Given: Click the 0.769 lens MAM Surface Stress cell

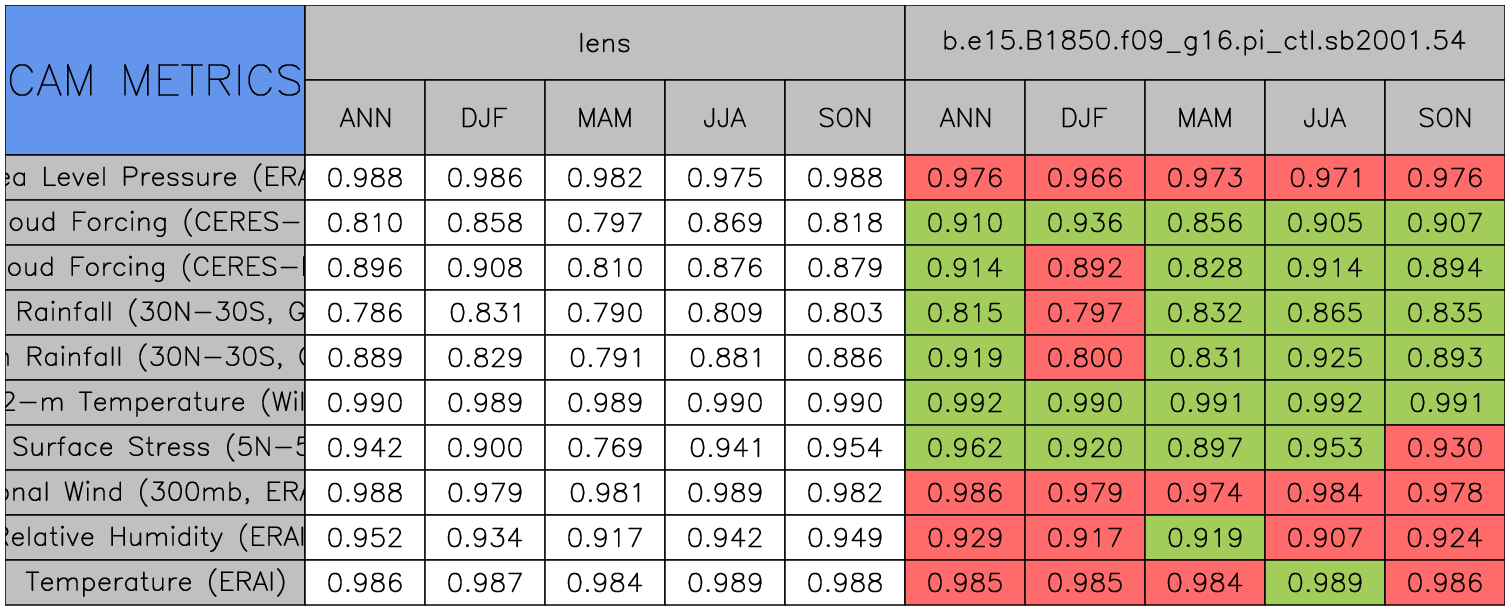Looking at the screenshot, I should click(x=604, y=447).
